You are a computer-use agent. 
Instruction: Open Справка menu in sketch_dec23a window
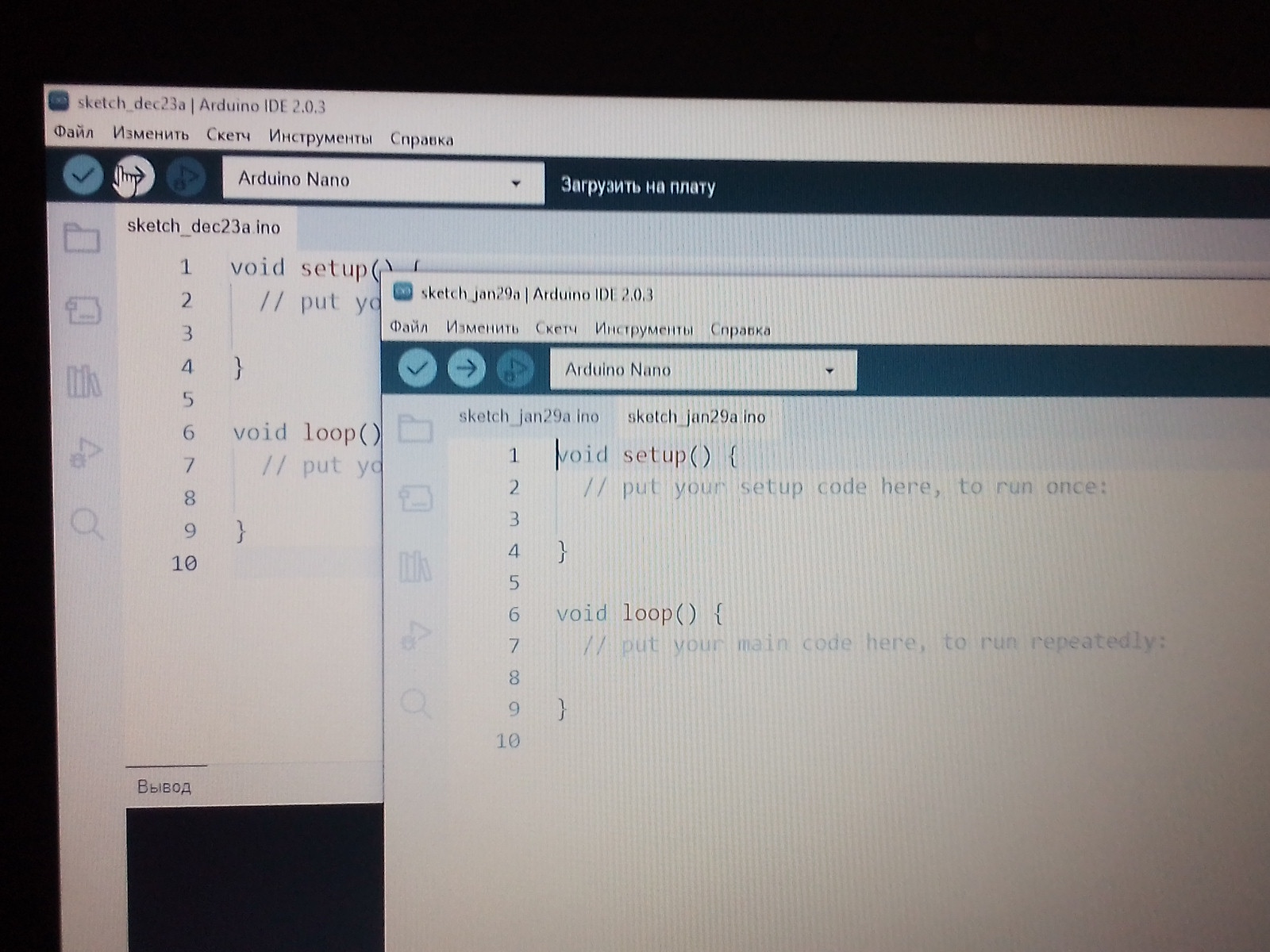pyautogui.click(x=421, y=139)
